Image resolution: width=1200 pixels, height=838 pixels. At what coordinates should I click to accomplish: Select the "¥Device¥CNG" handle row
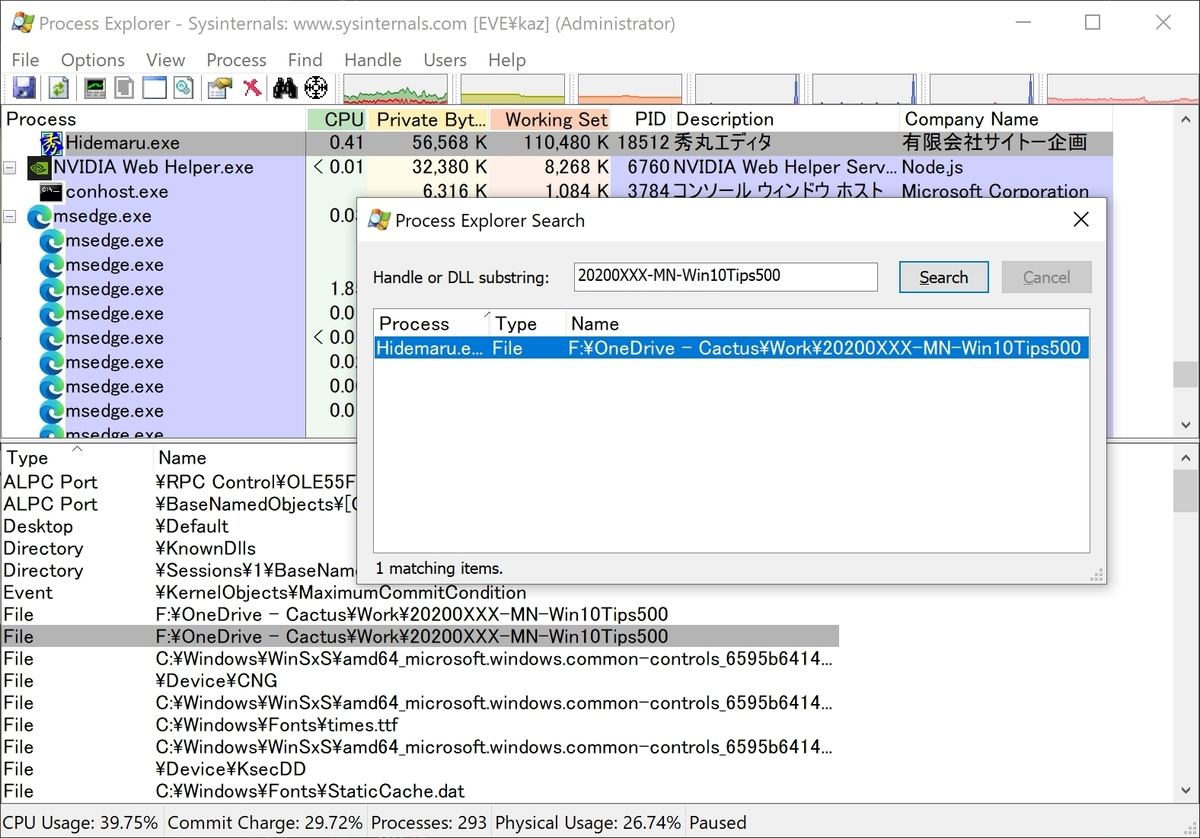pos(419,681)
